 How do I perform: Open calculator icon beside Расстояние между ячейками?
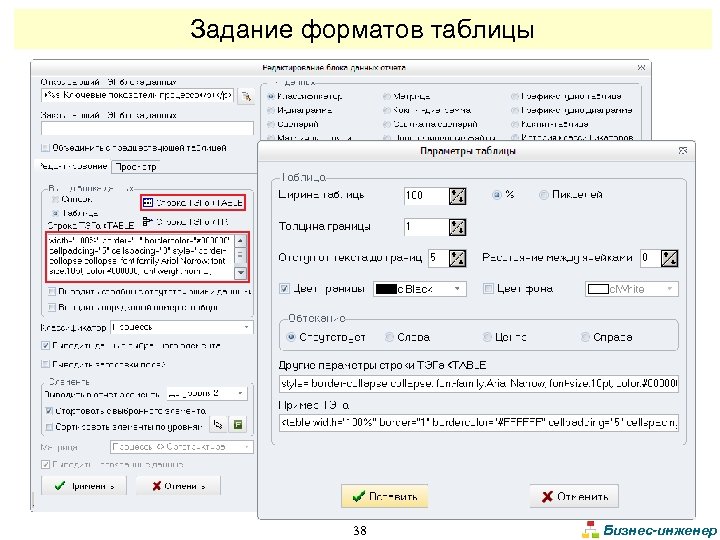669,259
